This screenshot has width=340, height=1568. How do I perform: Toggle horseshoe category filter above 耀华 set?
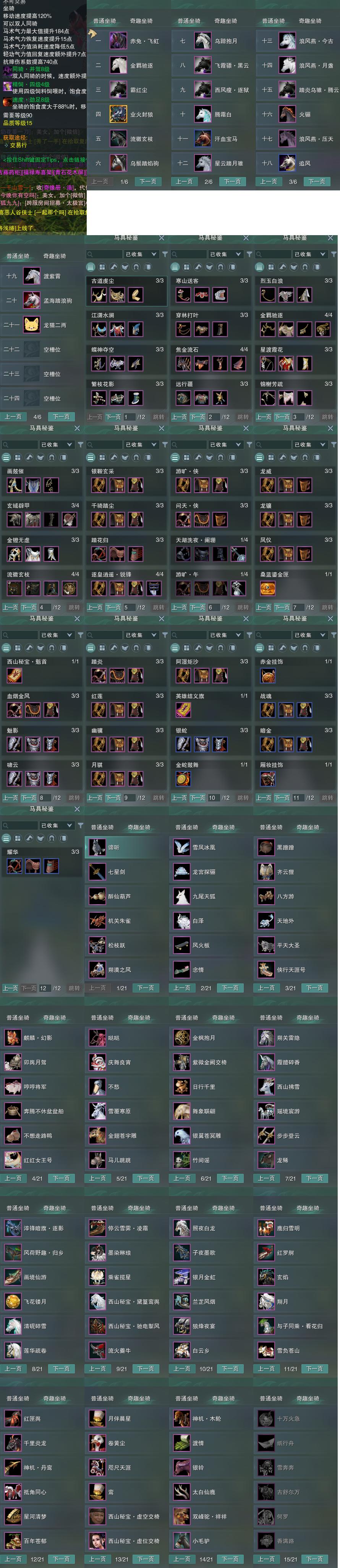coord(52,838)
